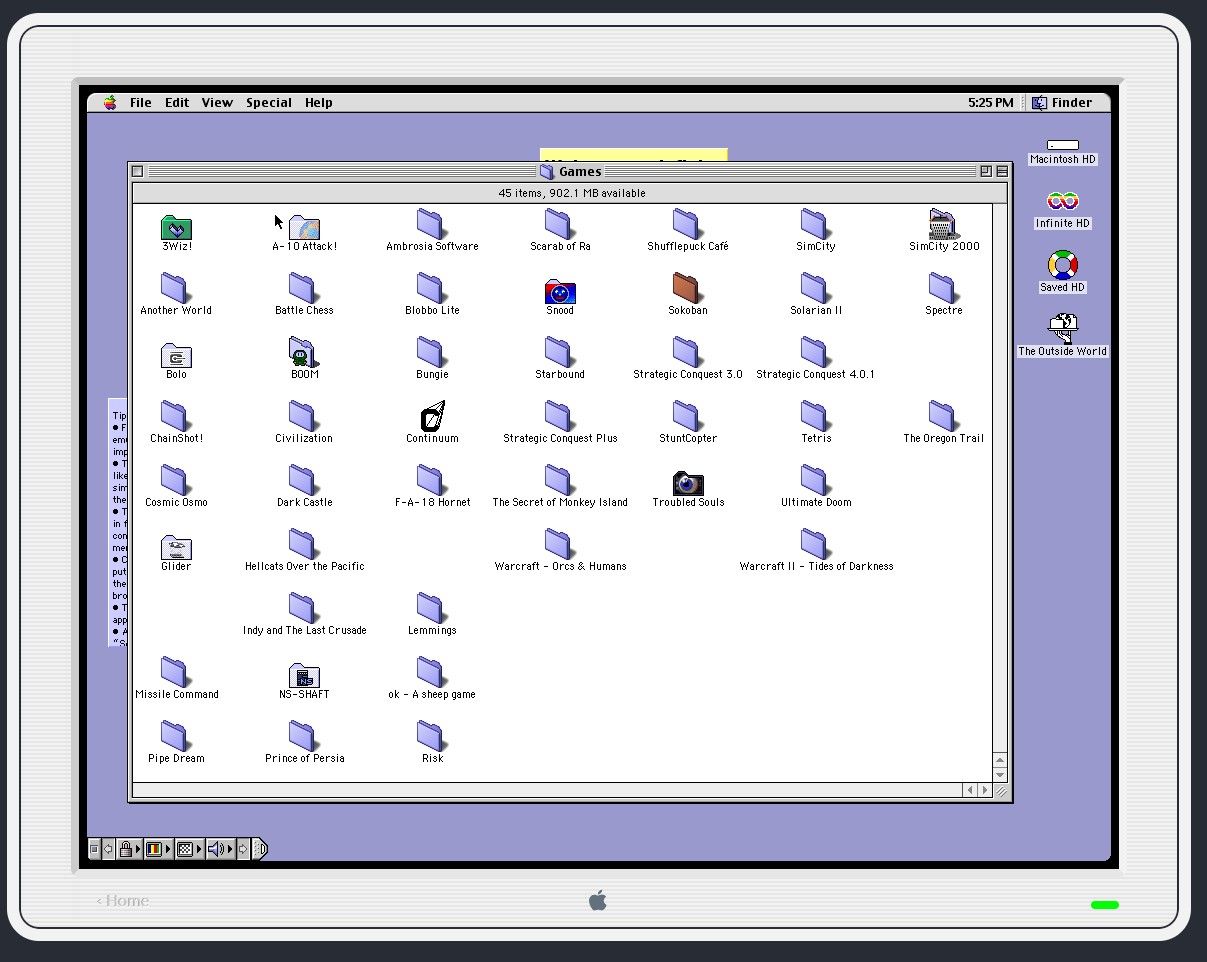Open the File menu
Screen dimensions: 1207x962
(141, 102)
